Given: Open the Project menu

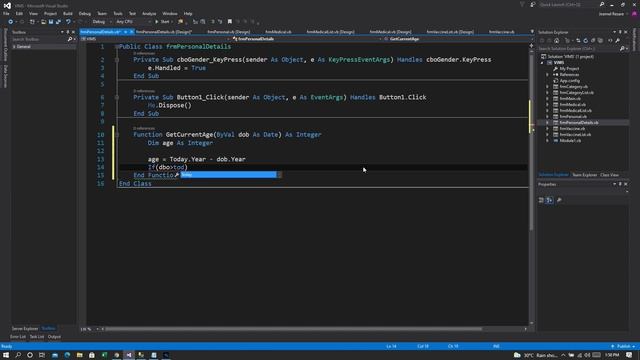Looking at the screenshot, I should click(50, 13).
